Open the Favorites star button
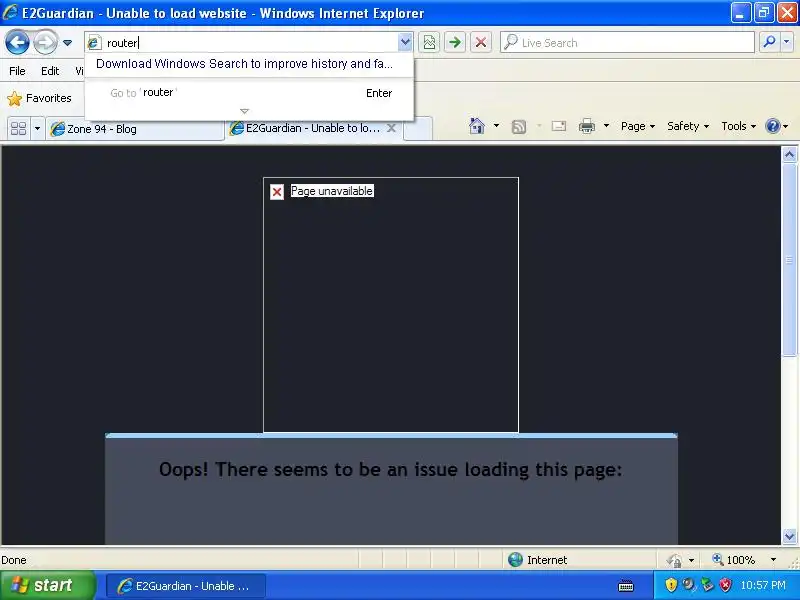The width and height of the screenshot is (800, 600). (39, 98)
